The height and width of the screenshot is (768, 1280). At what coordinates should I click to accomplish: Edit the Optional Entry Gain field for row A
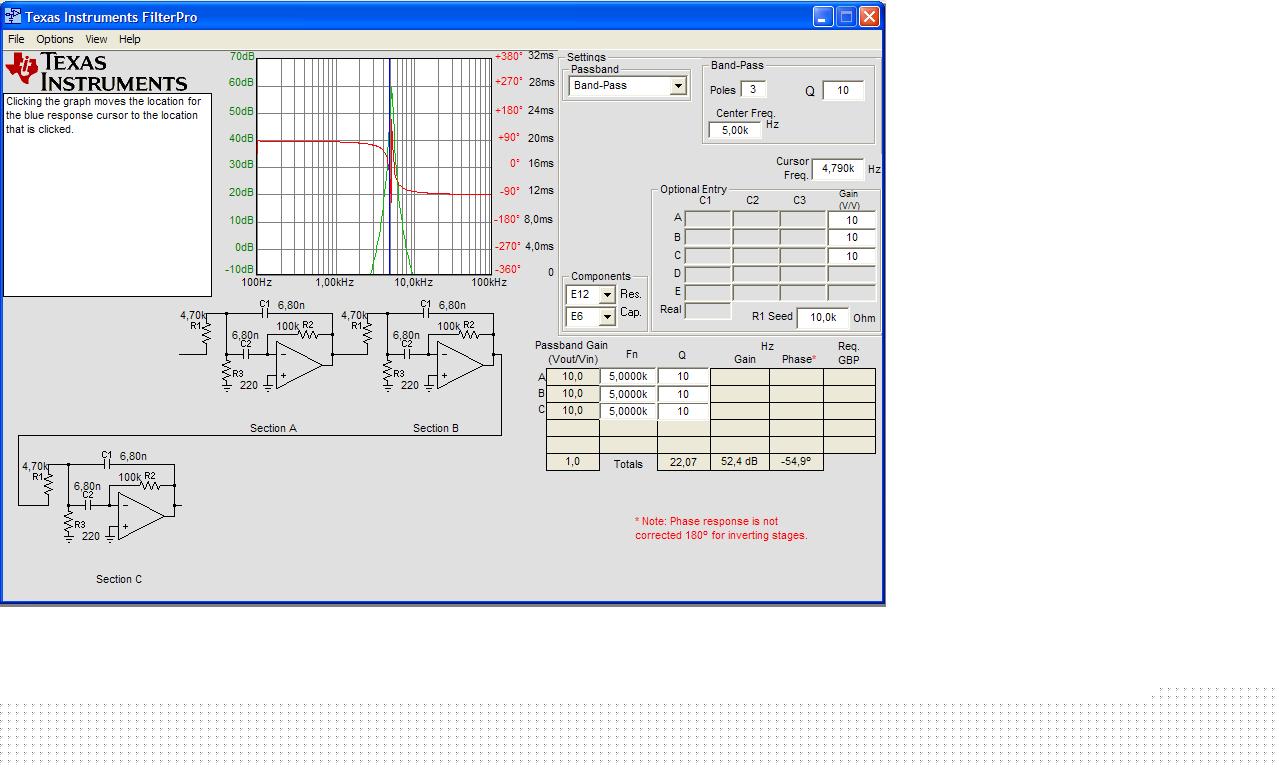click(852, 220)
